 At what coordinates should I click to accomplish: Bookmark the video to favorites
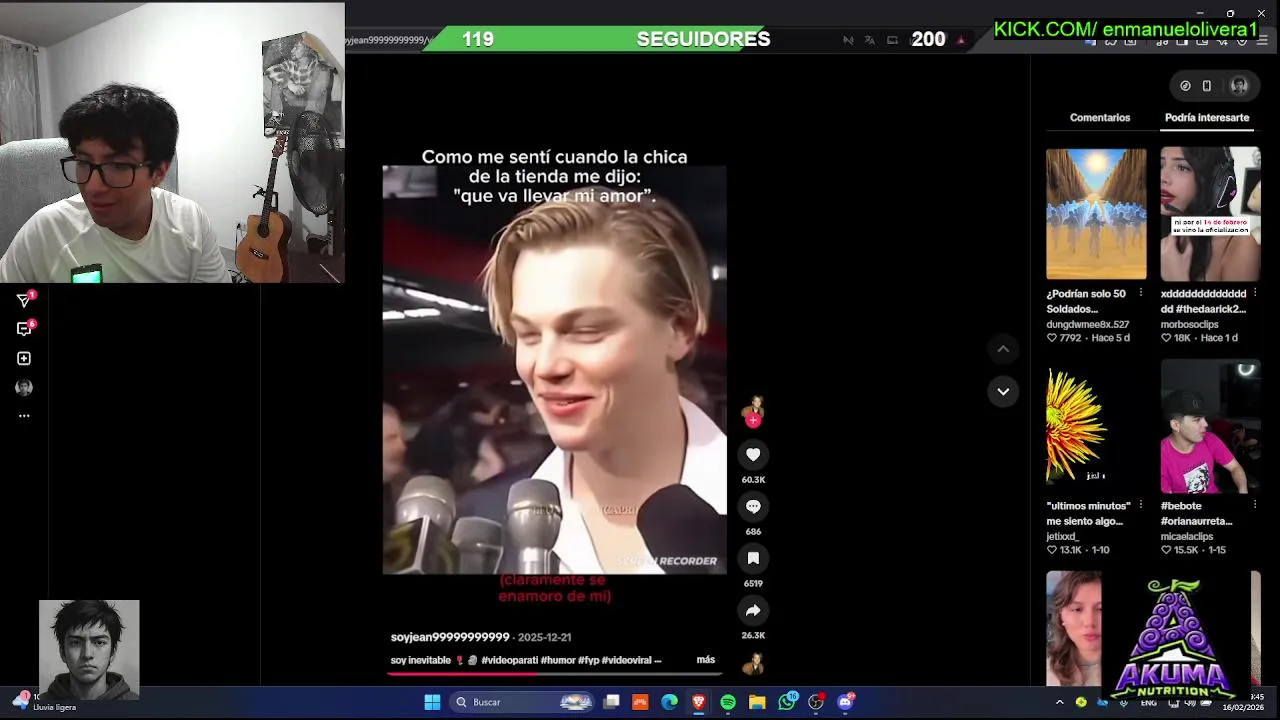(753, 559)
